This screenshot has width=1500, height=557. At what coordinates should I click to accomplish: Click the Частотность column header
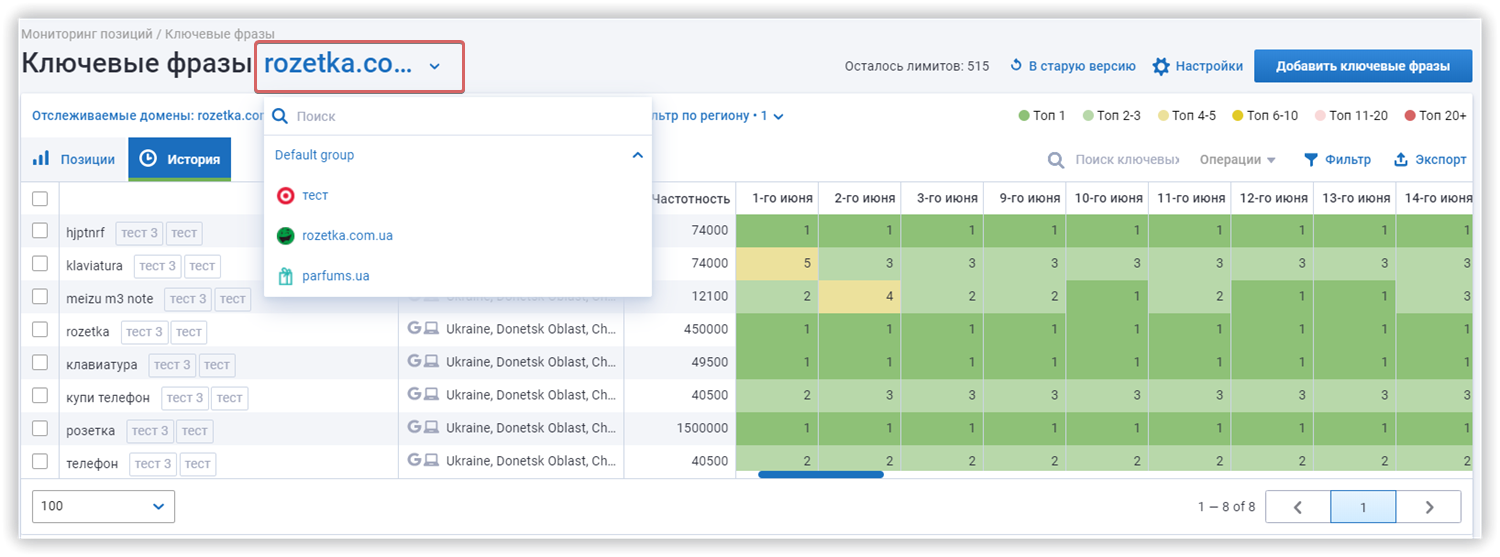690,199
